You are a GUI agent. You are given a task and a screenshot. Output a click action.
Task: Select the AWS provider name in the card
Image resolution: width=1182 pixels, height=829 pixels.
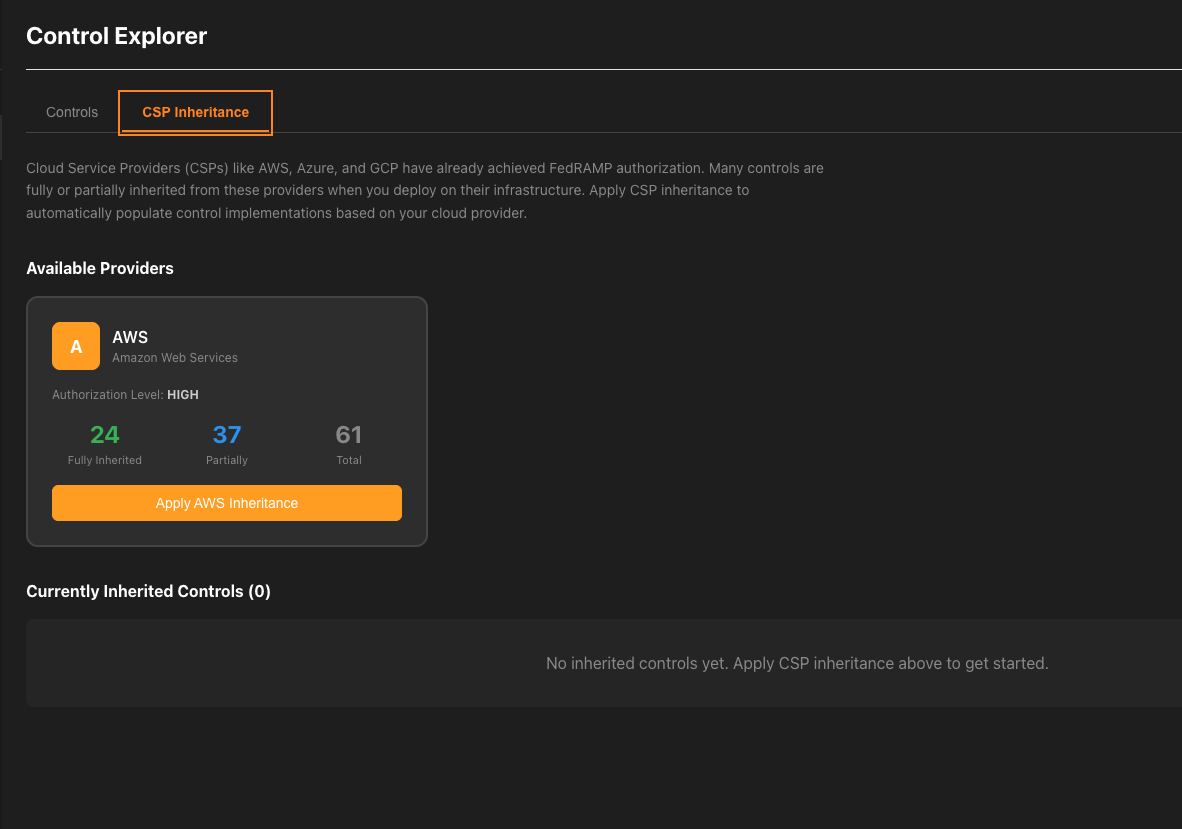(130, 338)
